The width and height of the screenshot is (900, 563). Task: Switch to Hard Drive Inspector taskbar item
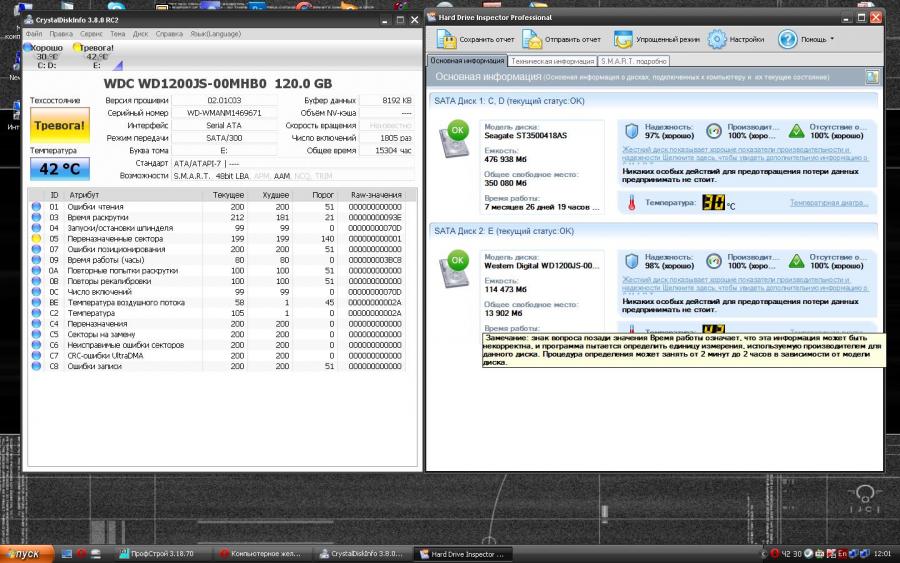tap(463, 554)
